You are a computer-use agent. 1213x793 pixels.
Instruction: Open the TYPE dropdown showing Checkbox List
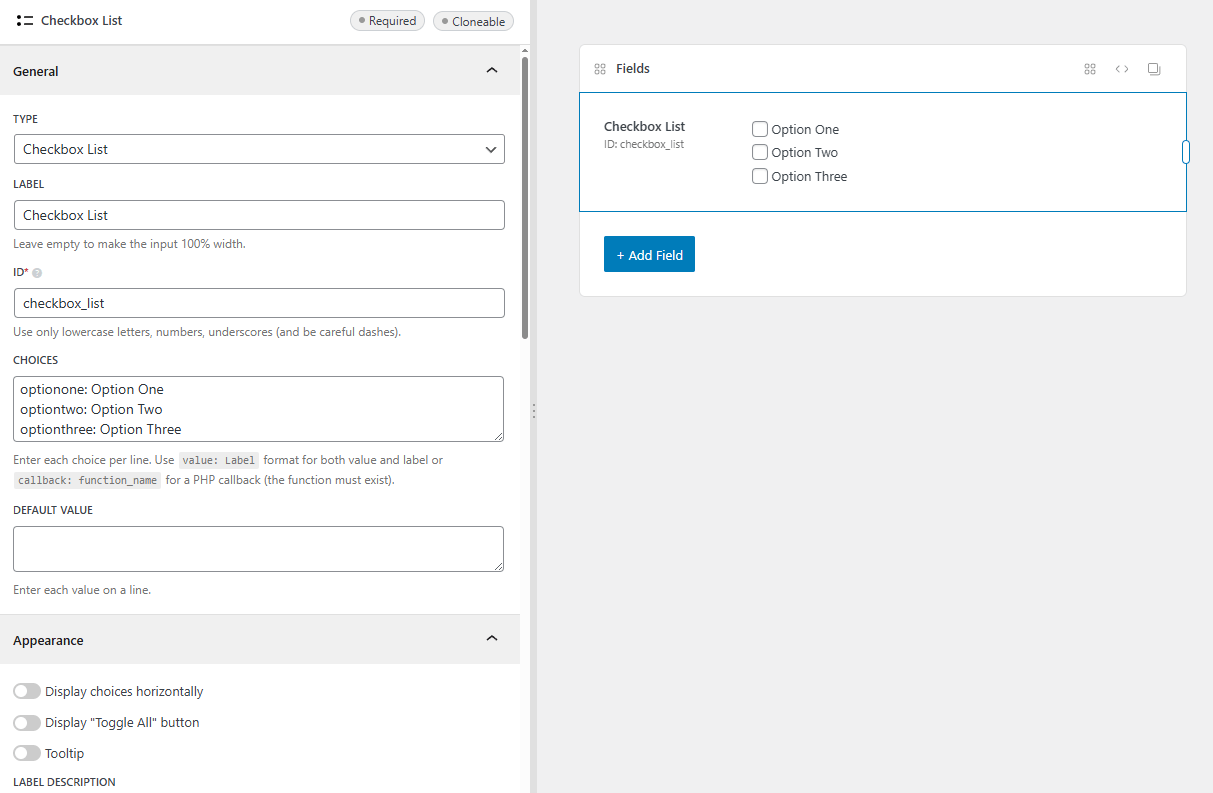click(258, 148)
